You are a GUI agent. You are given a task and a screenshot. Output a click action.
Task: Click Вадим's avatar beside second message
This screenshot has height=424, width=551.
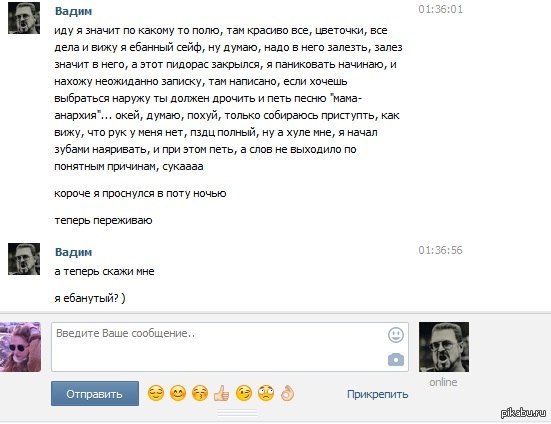point(24,259)
